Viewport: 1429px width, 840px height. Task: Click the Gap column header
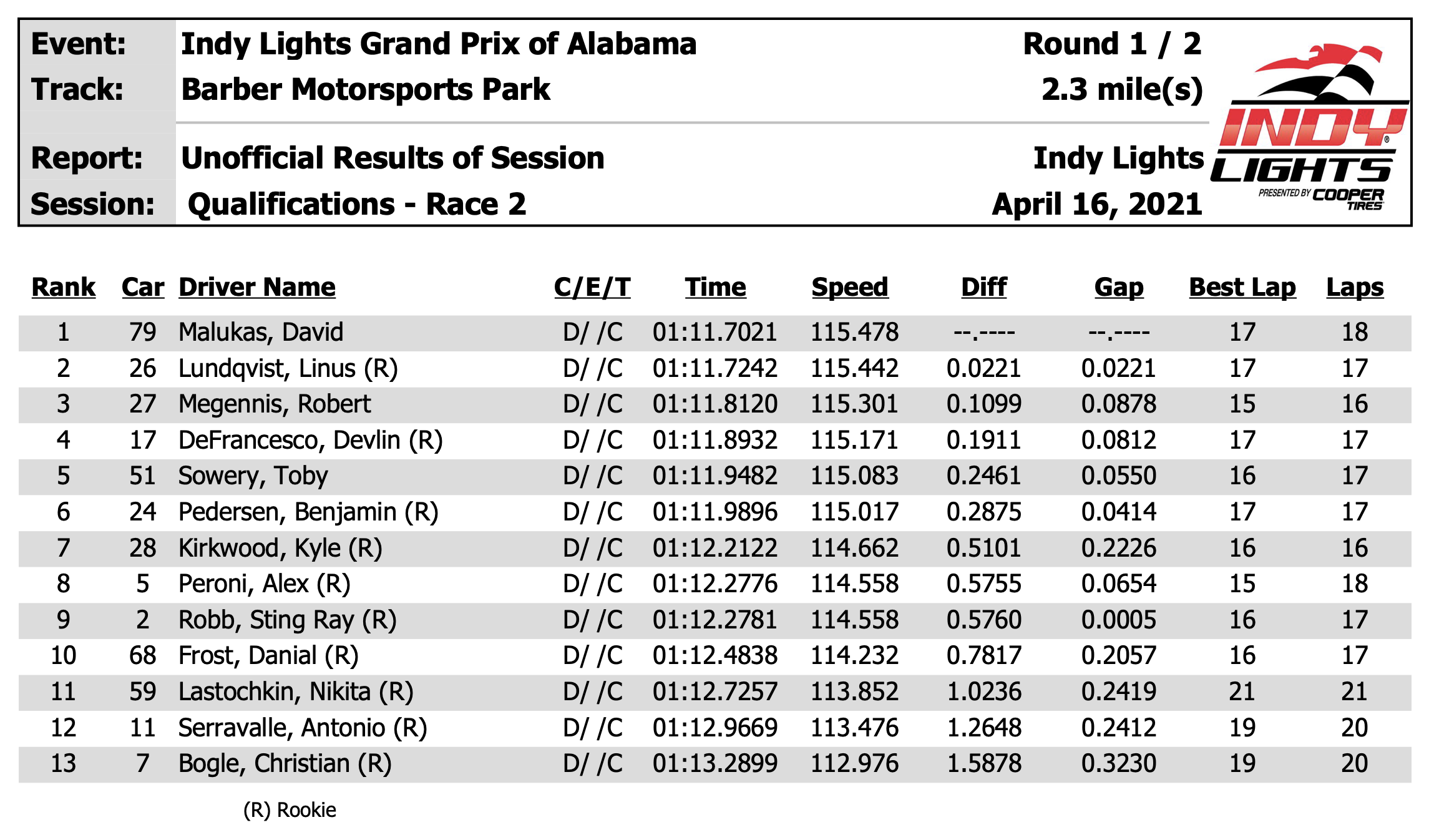pyautogui.click(x=1119, y=288)
